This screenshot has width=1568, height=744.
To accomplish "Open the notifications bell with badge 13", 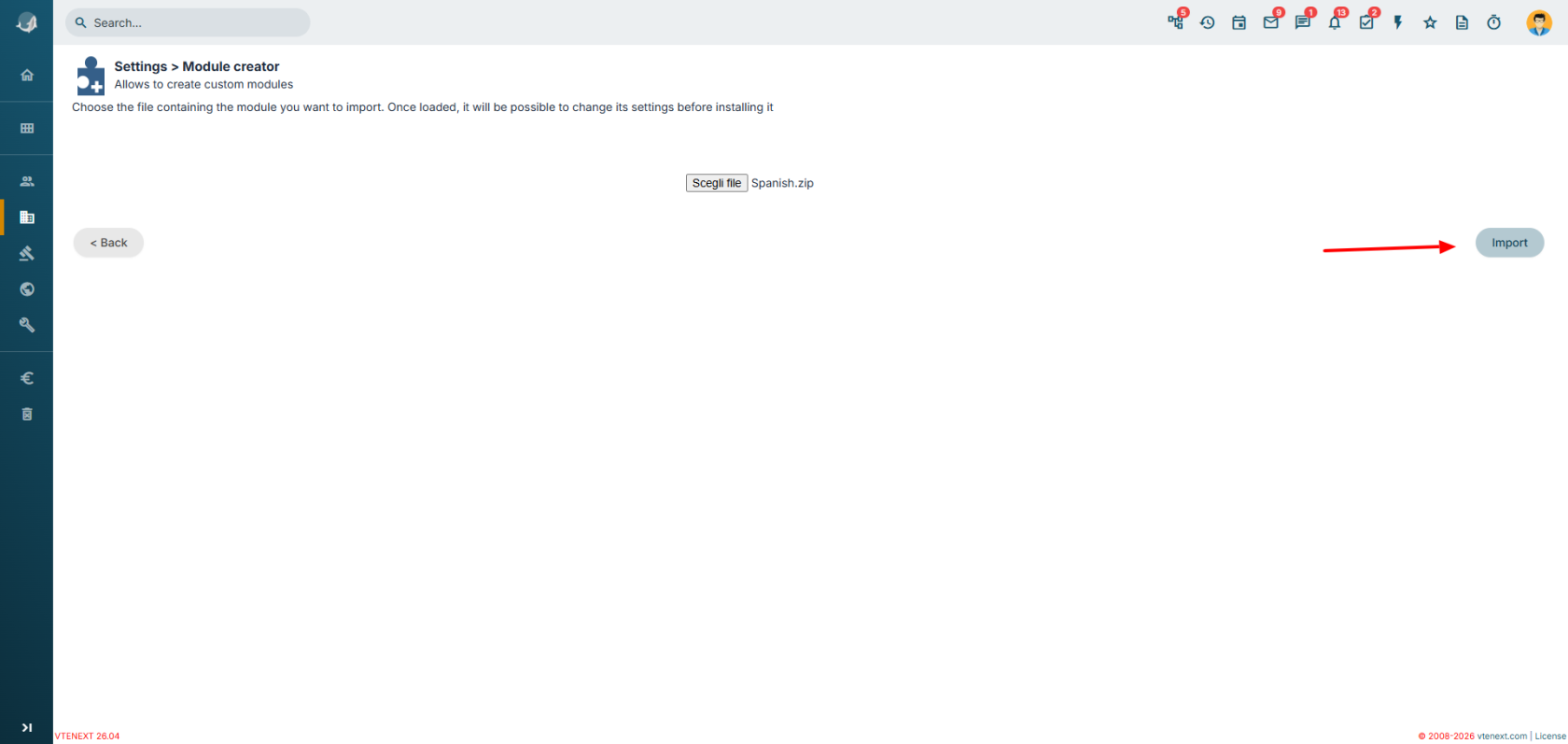I will (x=1335, y=22).
